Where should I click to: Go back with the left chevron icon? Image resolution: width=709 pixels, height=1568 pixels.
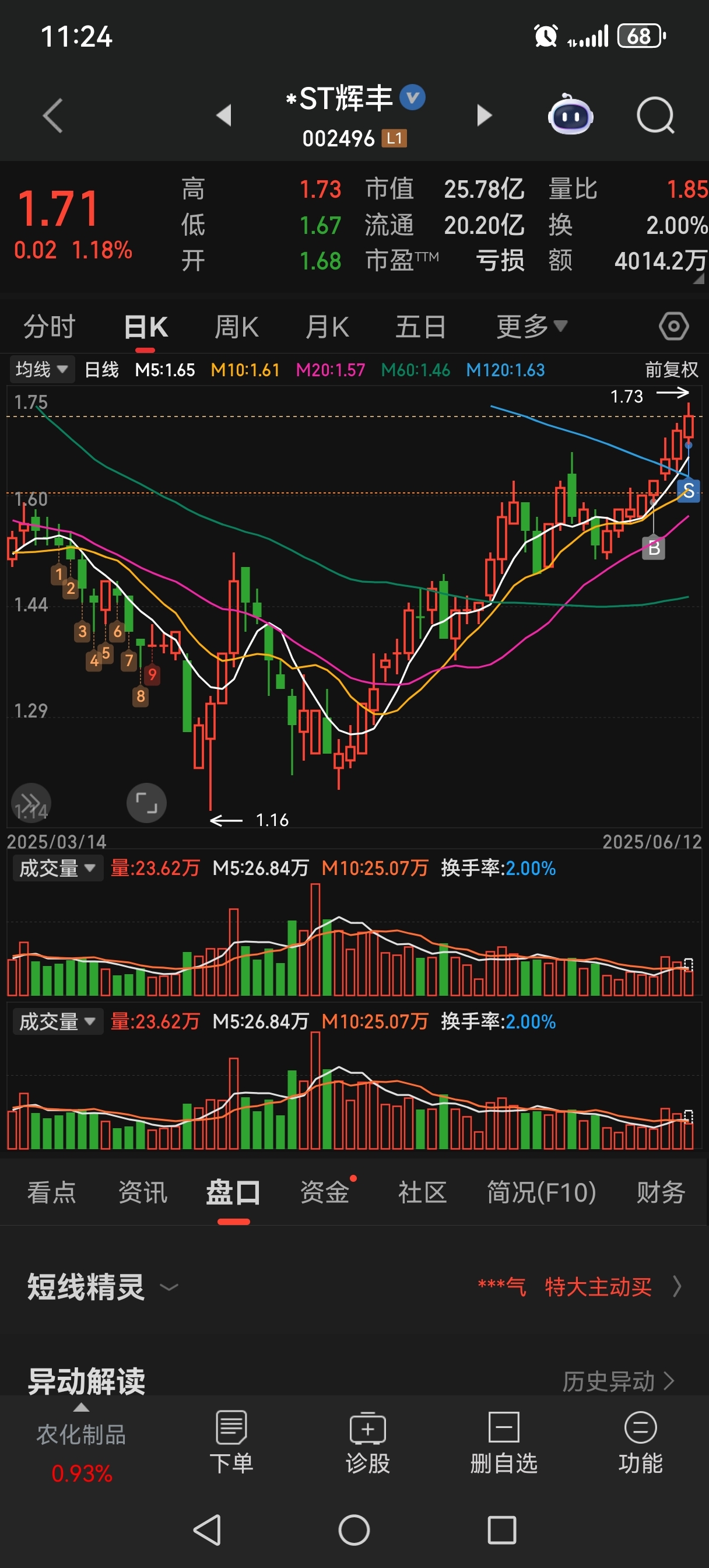point(53,115)
